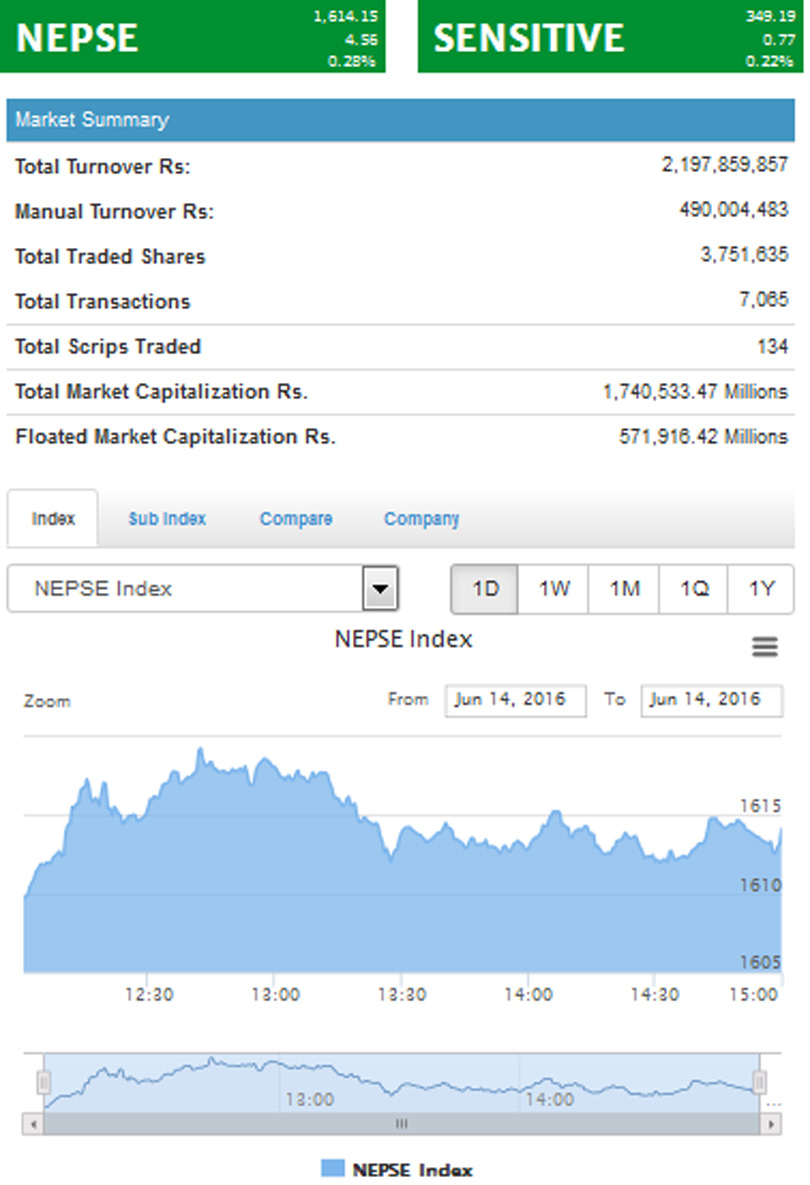
Task: Grab the left navigator range handle
Action: coord(44,1082)
